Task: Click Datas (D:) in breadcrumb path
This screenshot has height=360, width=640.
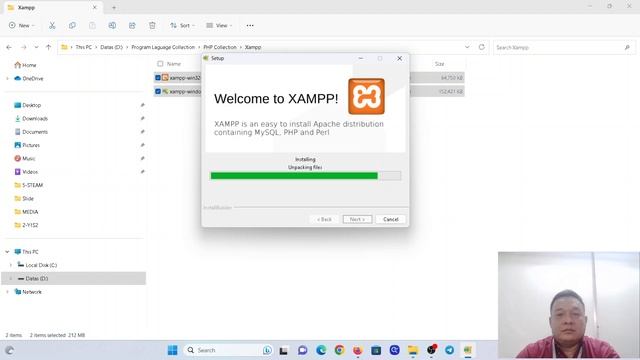Action: (x=111, y=47)
